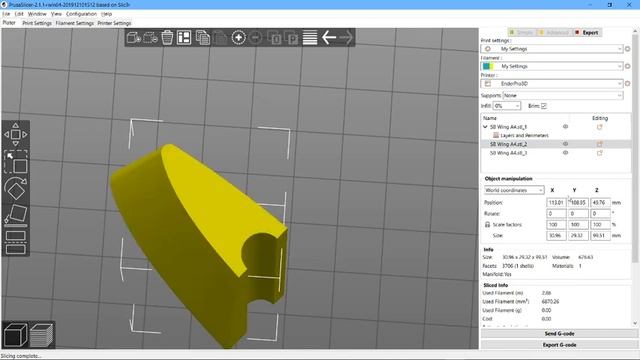Open the Infill percentage dropdown
This screenshot has height=360, width=640.
[507, 106]
